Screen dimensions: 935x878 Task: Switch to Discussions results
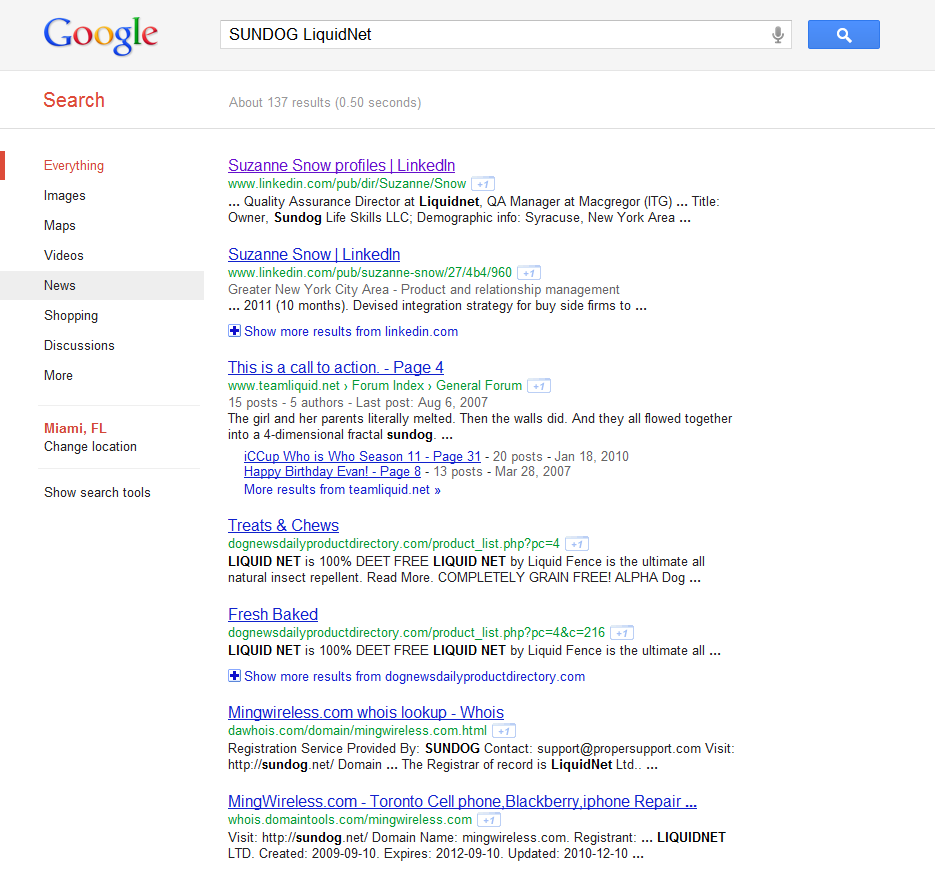pos(79,345)
